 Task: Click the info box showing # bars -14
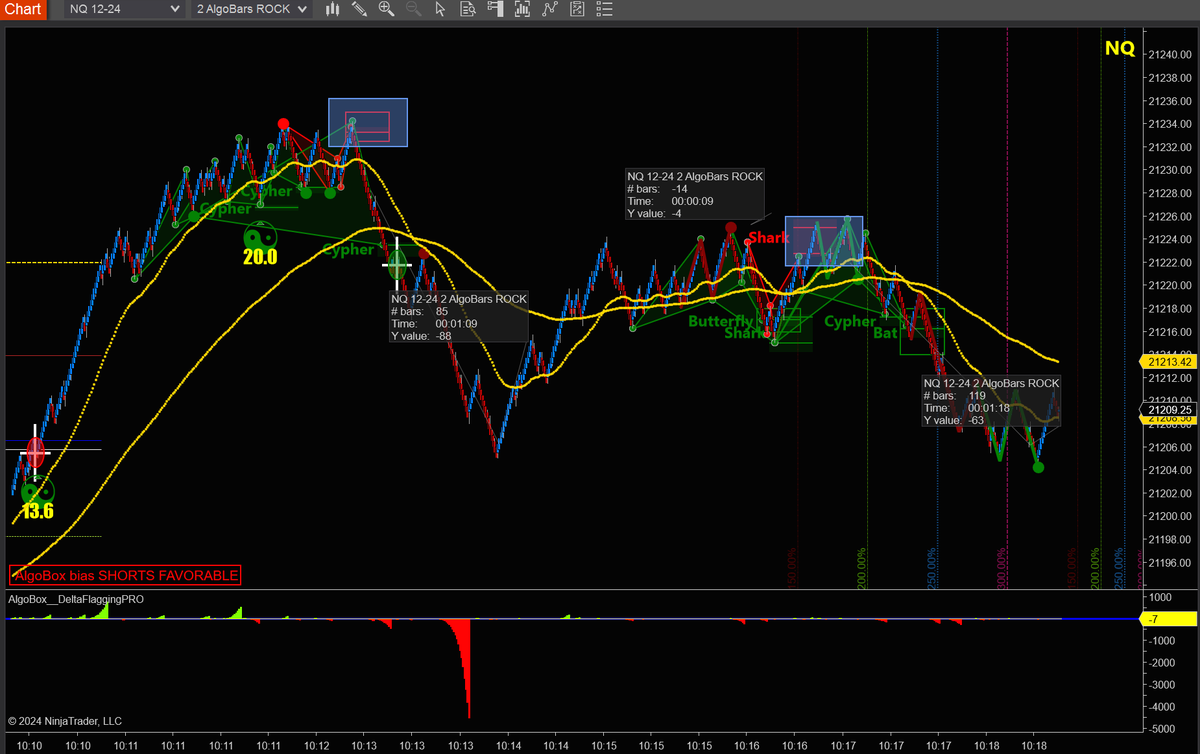(x=694, y=194)
